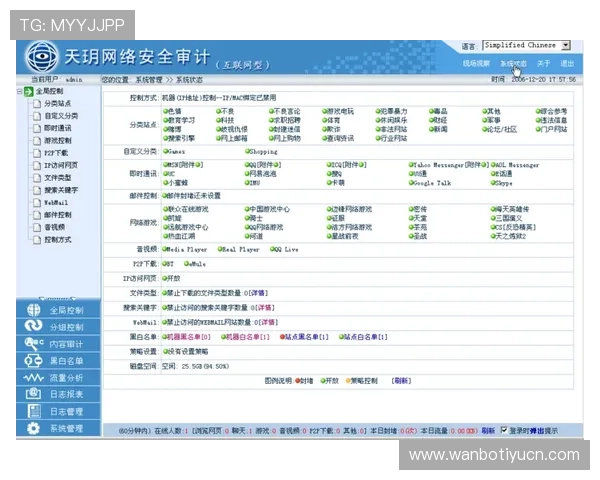Collapse the 全局控制 tree node
The image size is (600, 480).
20,91
